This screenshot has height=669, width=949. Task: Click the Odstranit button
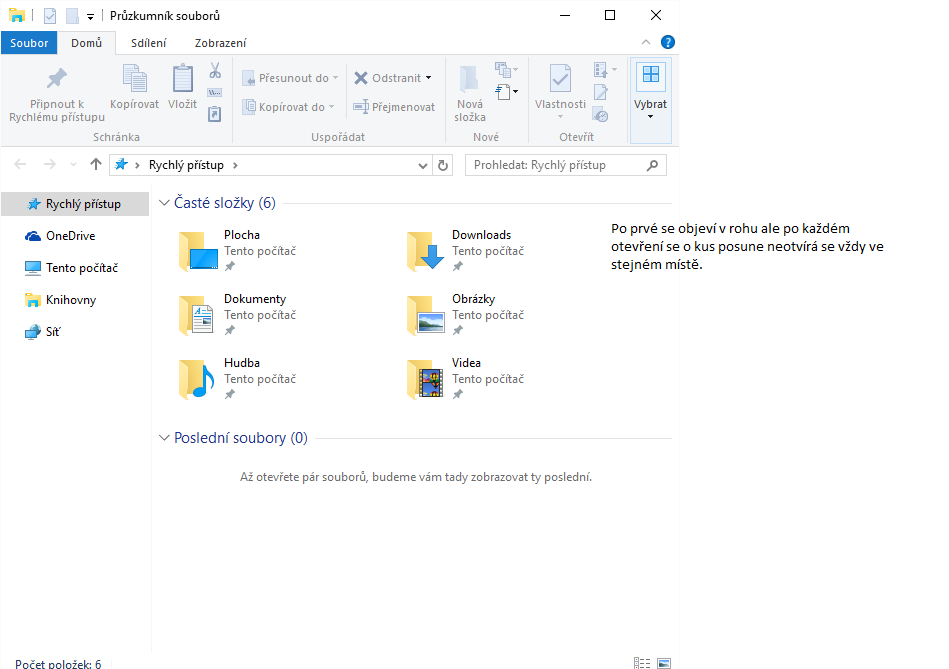click(393, 78)
